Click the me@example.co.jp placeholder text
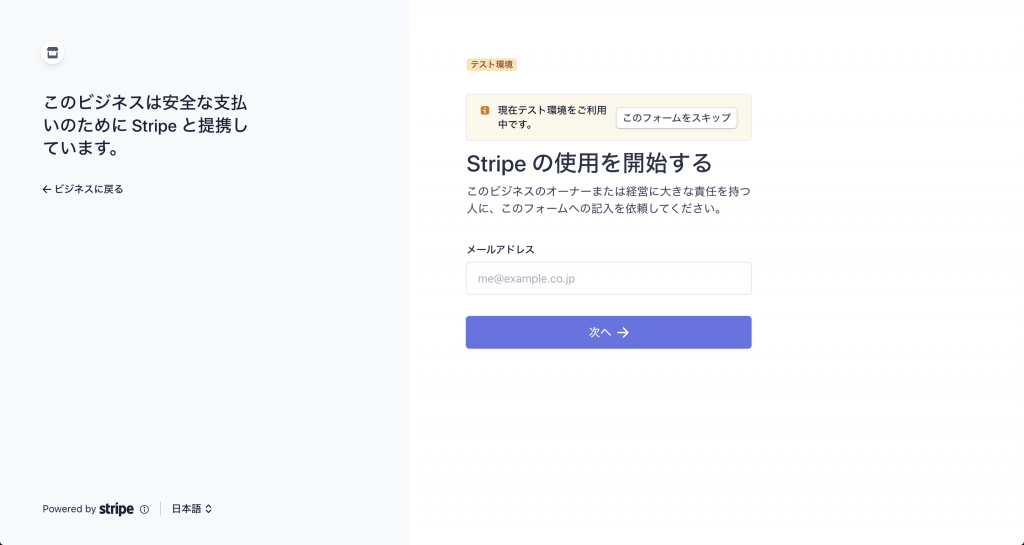The width and height of the screenshot is (1024, 545). [526, 279]
